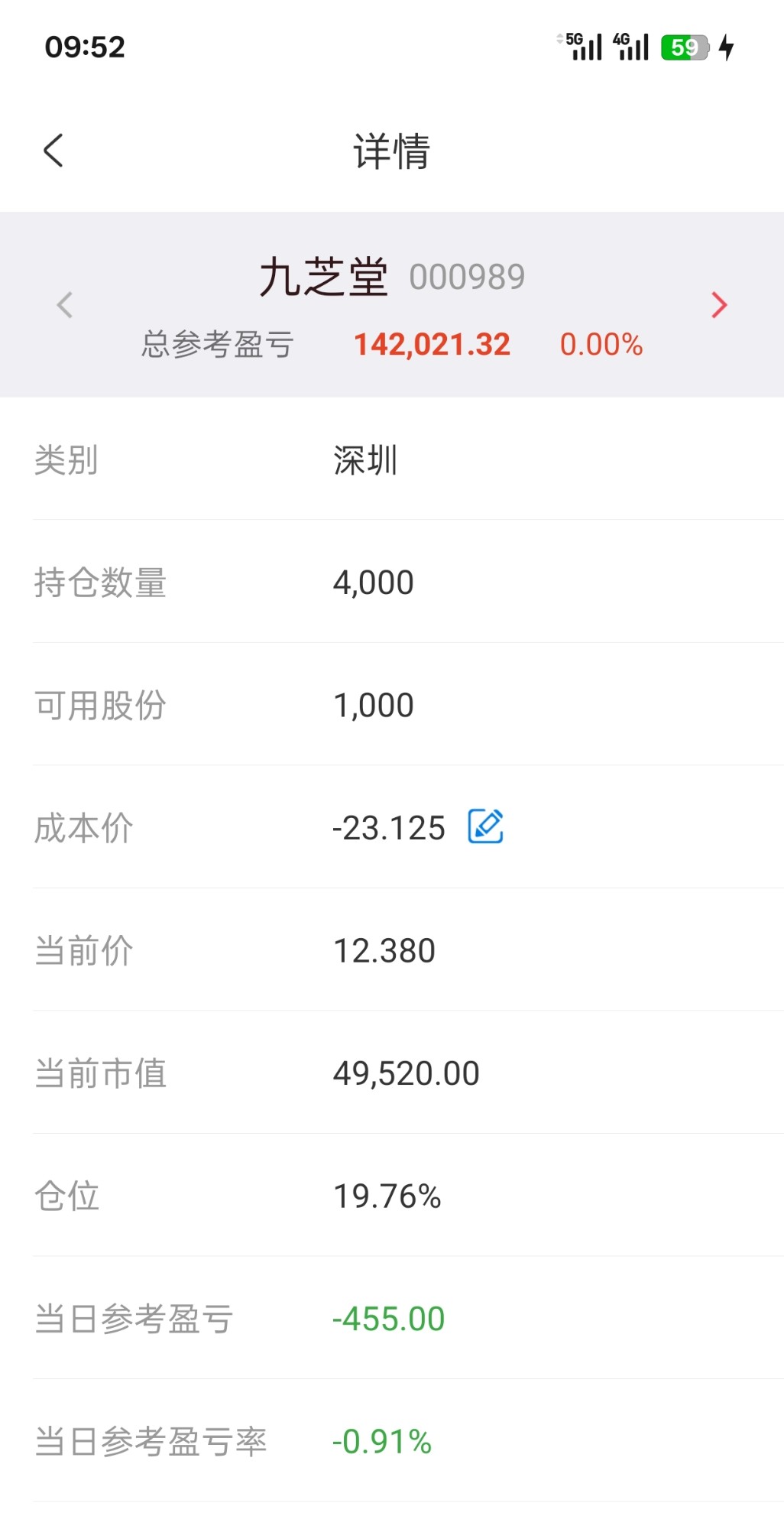Viewport: 784px width, 1529px height.
Task: Go to previous stock with gray chevron
Action: [65, 305]
